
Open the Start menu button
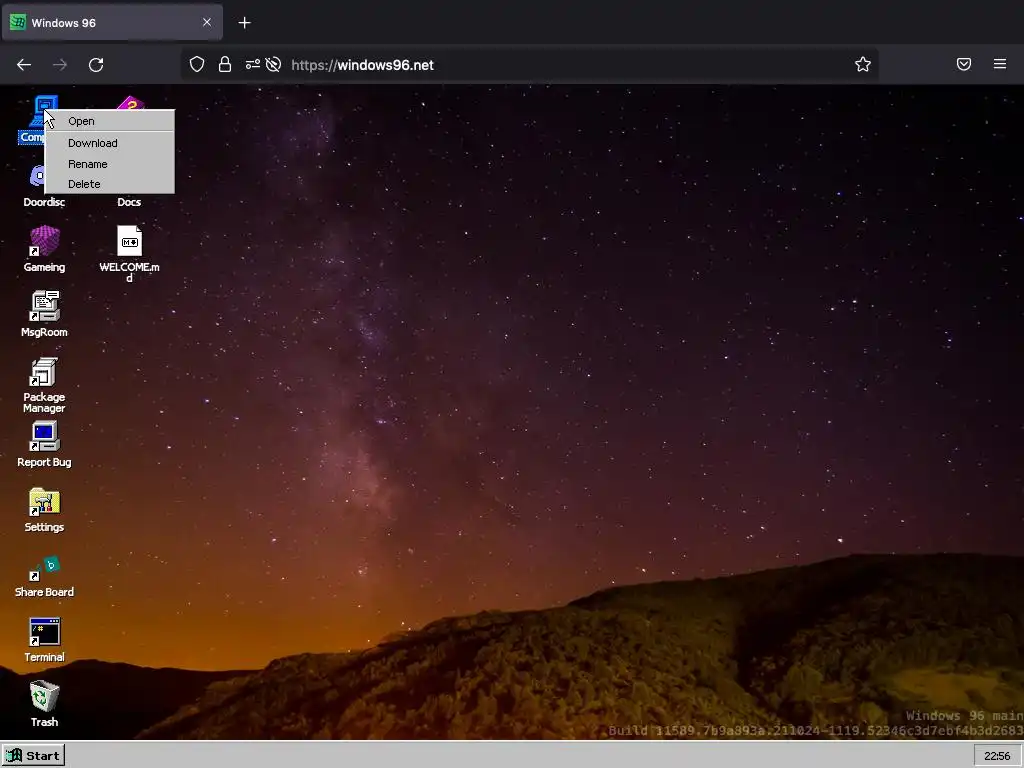point(33,756)
